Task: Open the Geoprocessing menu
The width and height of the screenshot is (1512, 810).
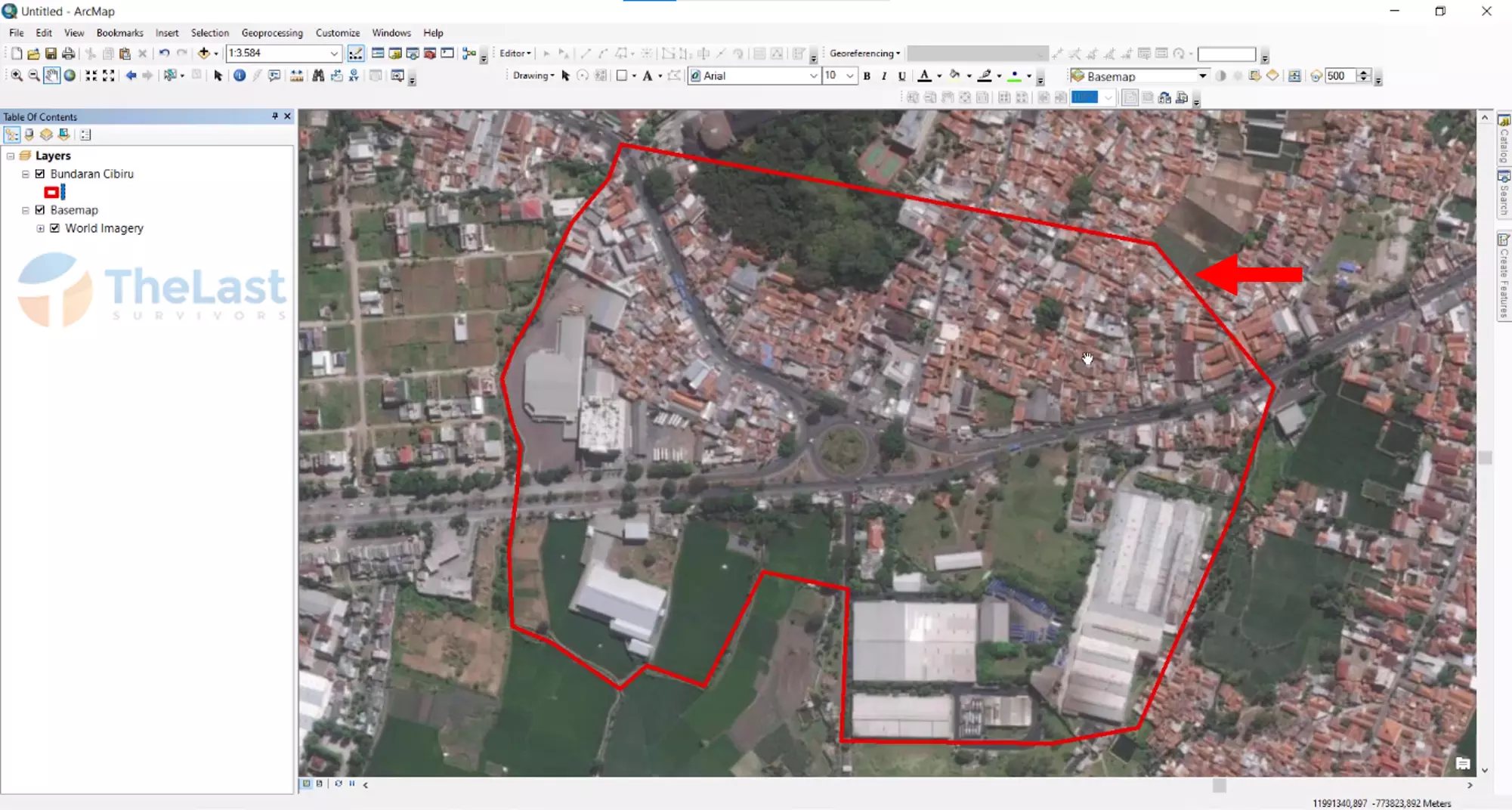Action: point(272,33)
